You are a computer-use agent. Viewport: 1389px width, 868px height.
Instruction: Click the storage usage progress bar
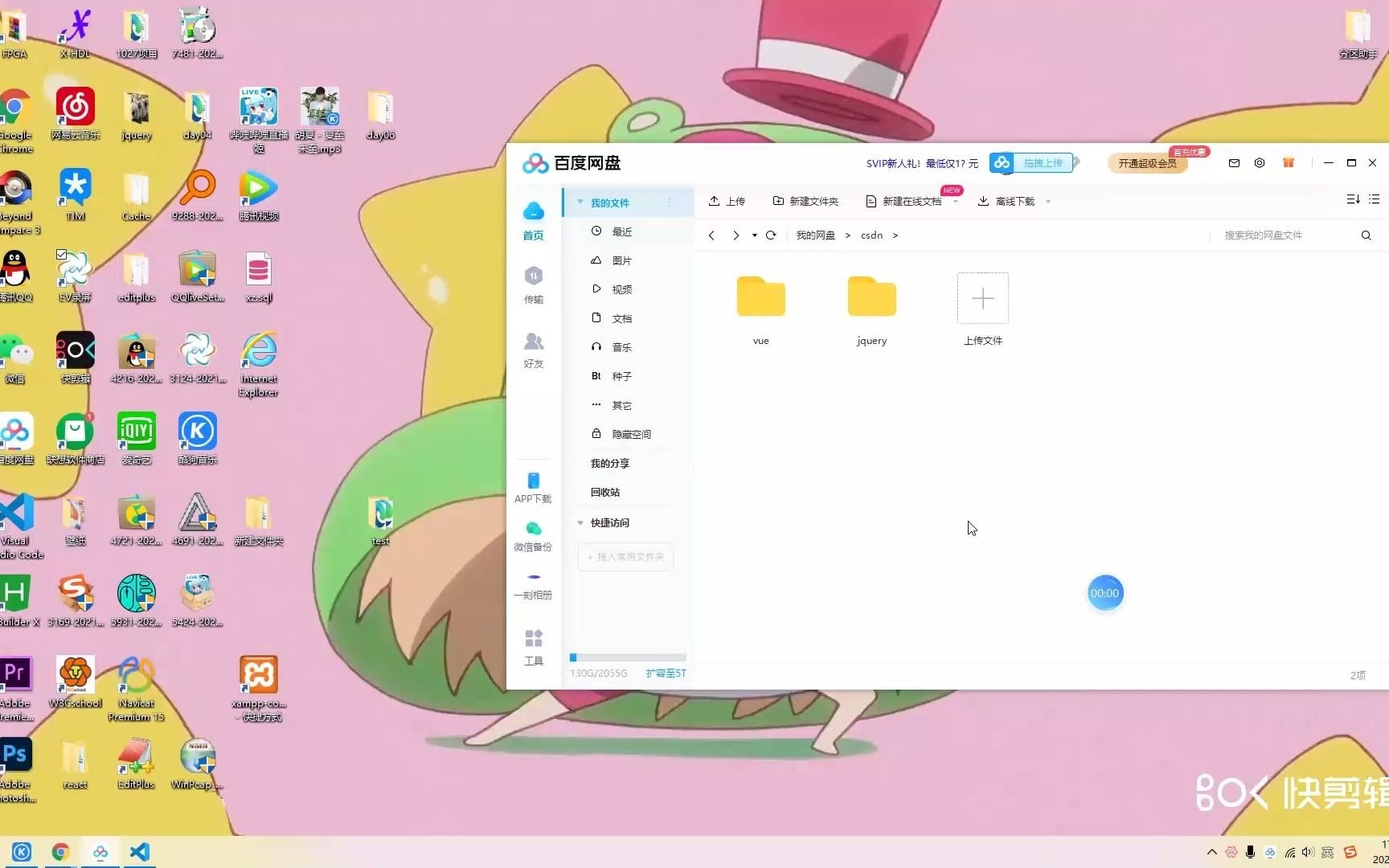click(628, 657)
